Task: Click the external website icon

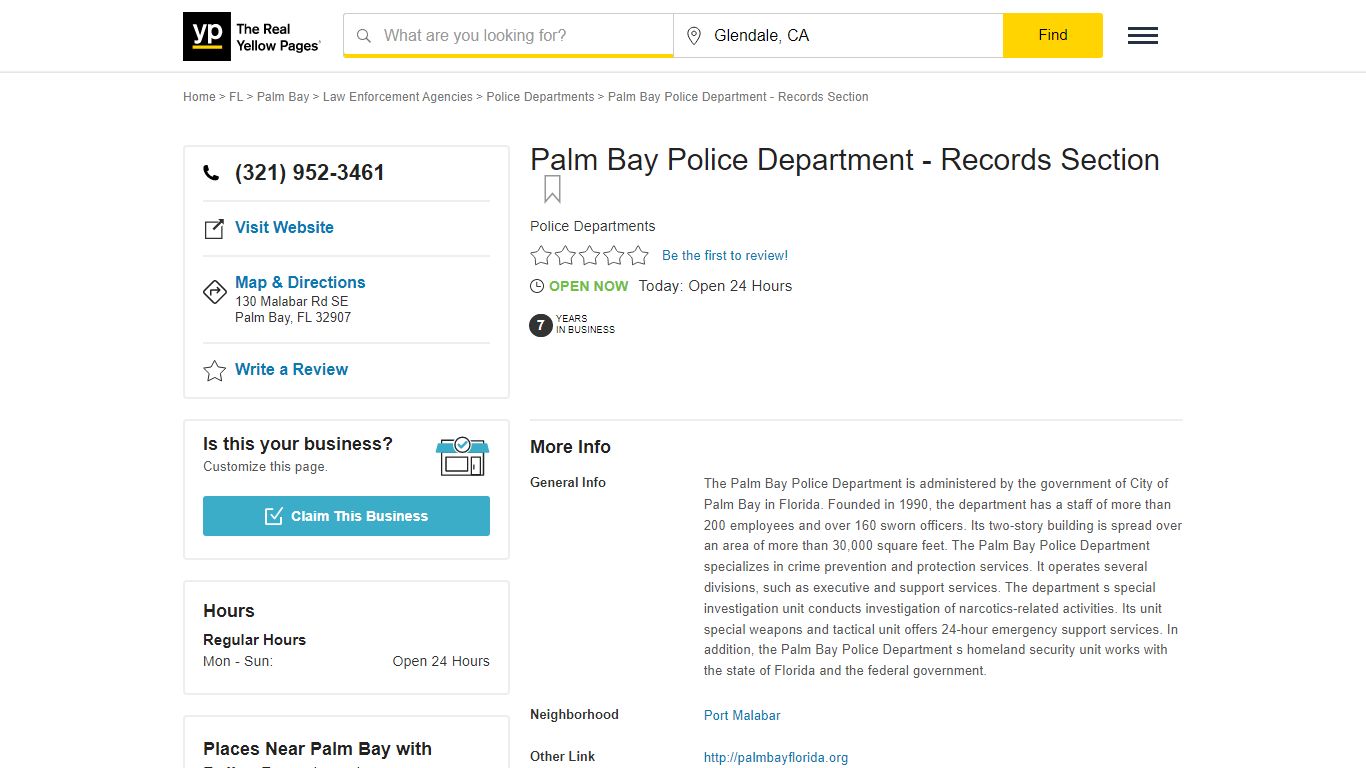Action: point(214,229)
